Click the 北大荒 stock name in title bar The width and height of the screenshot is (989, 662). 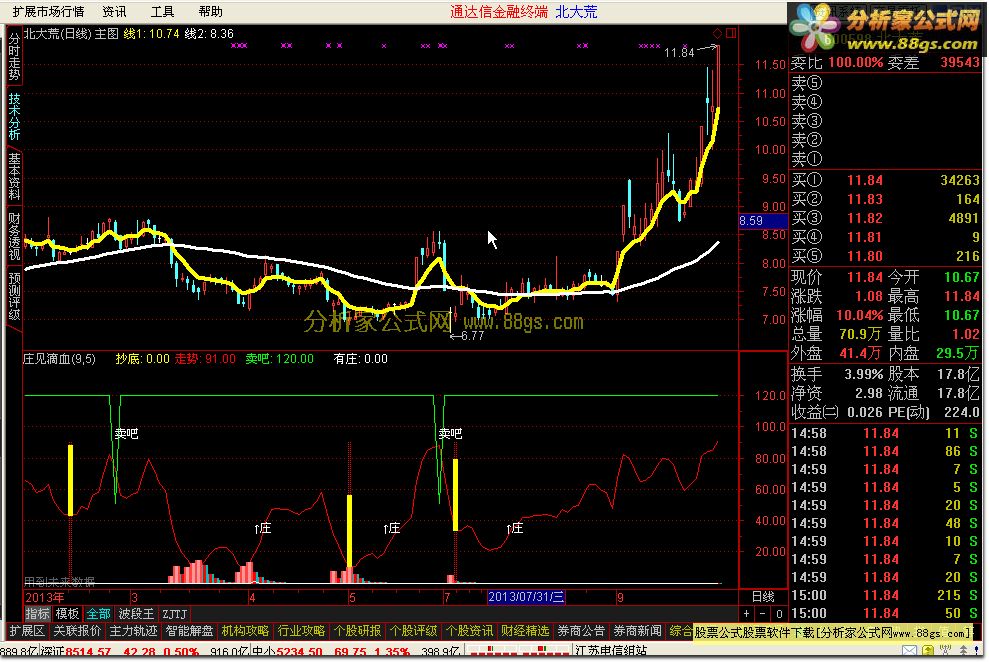pos(576,11)
